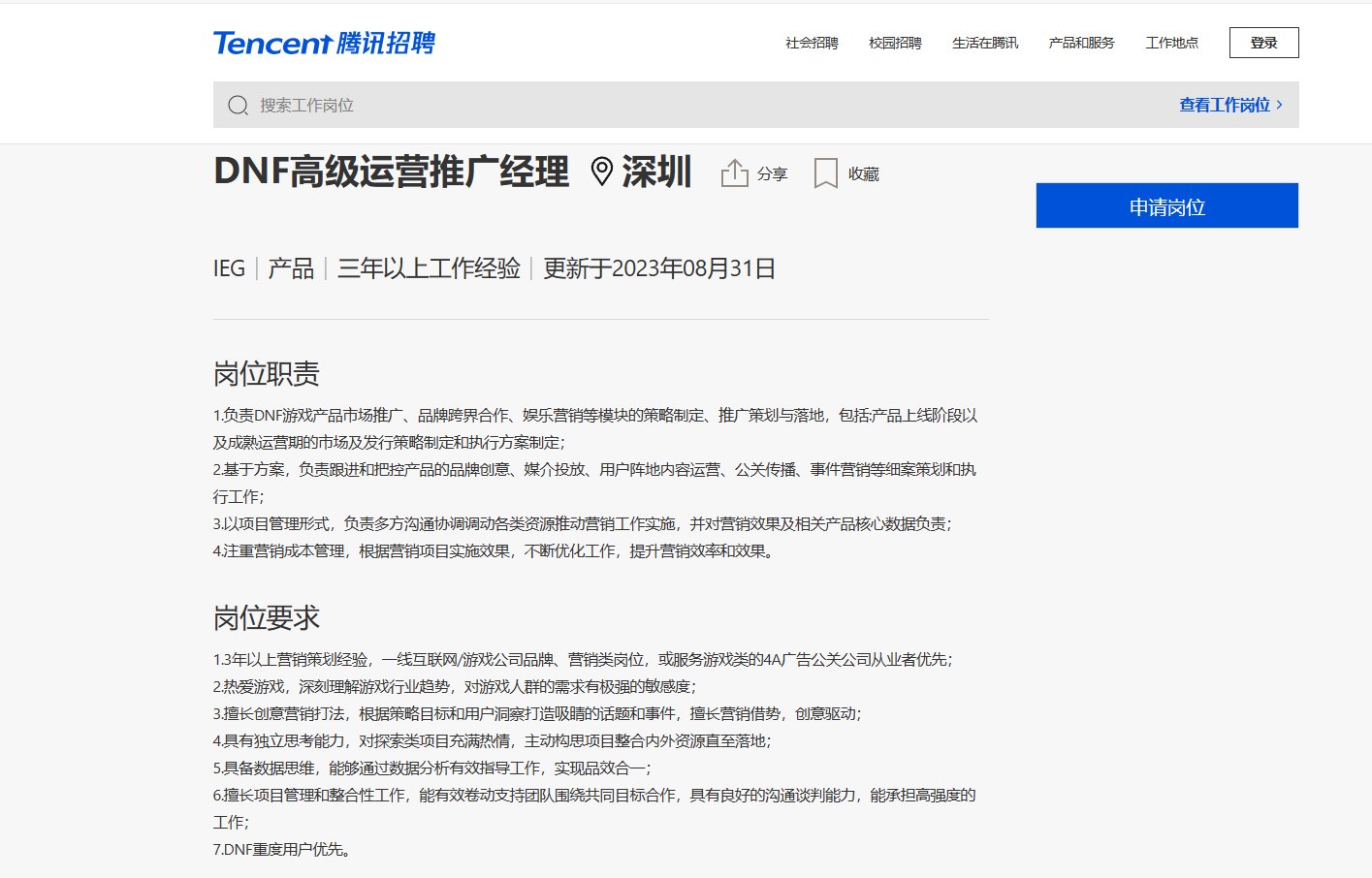Click the location pin icon beside 深圳
Screen dimensions: 1372x878
tap(601, 172)
